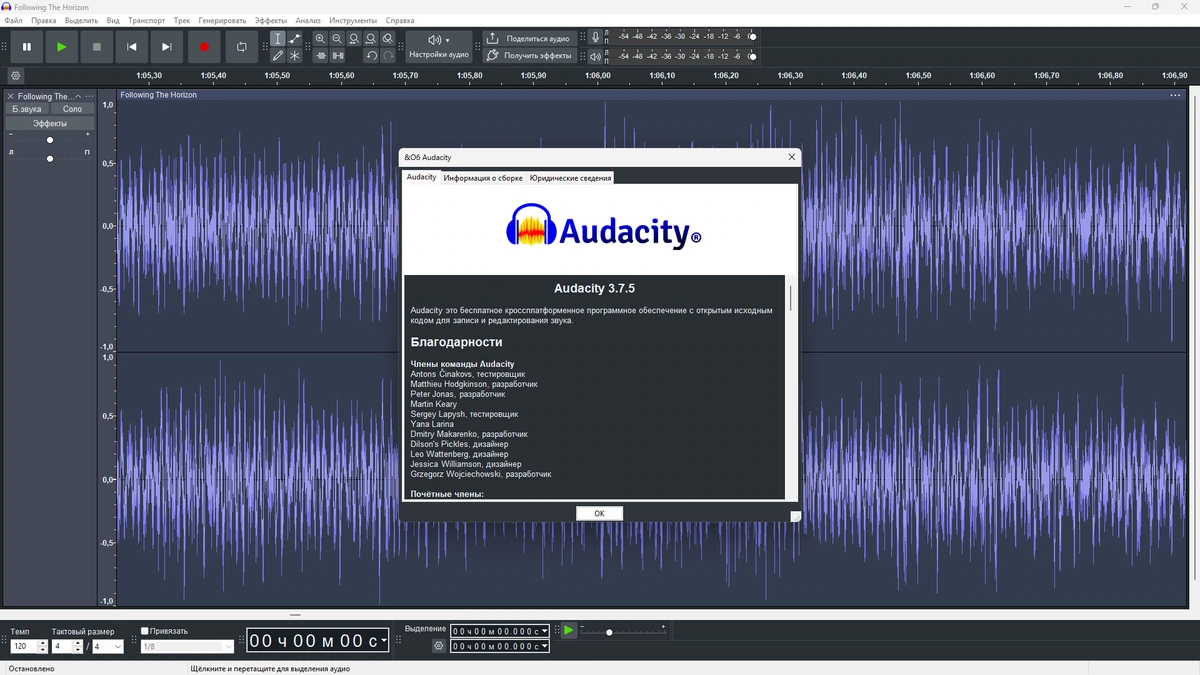Click the Undo arrow icon
This screenshot has height=675, width=1200.
[371, 56]
